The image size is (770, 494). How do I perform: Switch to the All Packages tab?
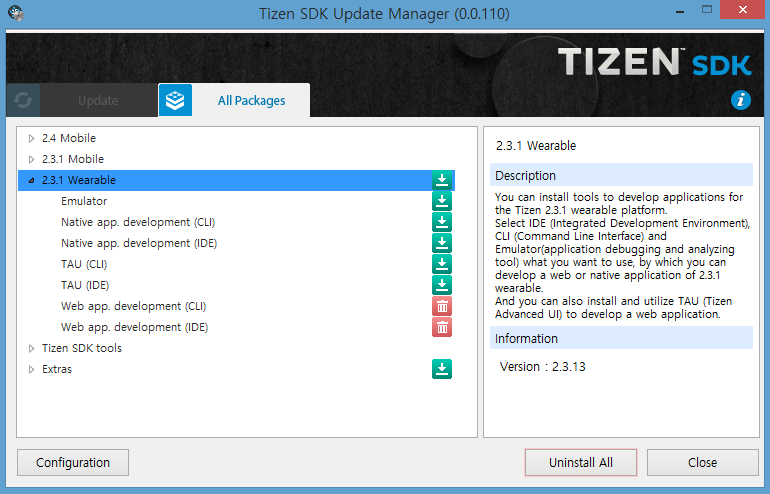[x=251, y=101]
